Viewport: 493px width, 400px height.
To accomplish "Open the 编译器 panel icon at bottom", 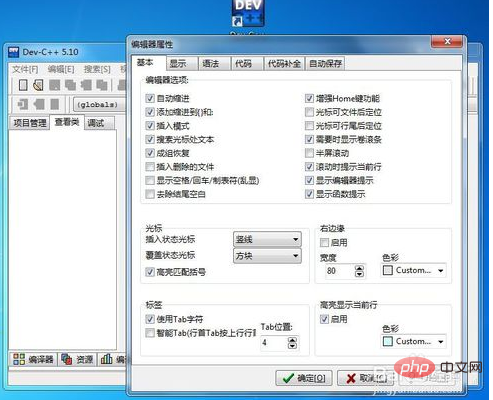I will 19,359.
